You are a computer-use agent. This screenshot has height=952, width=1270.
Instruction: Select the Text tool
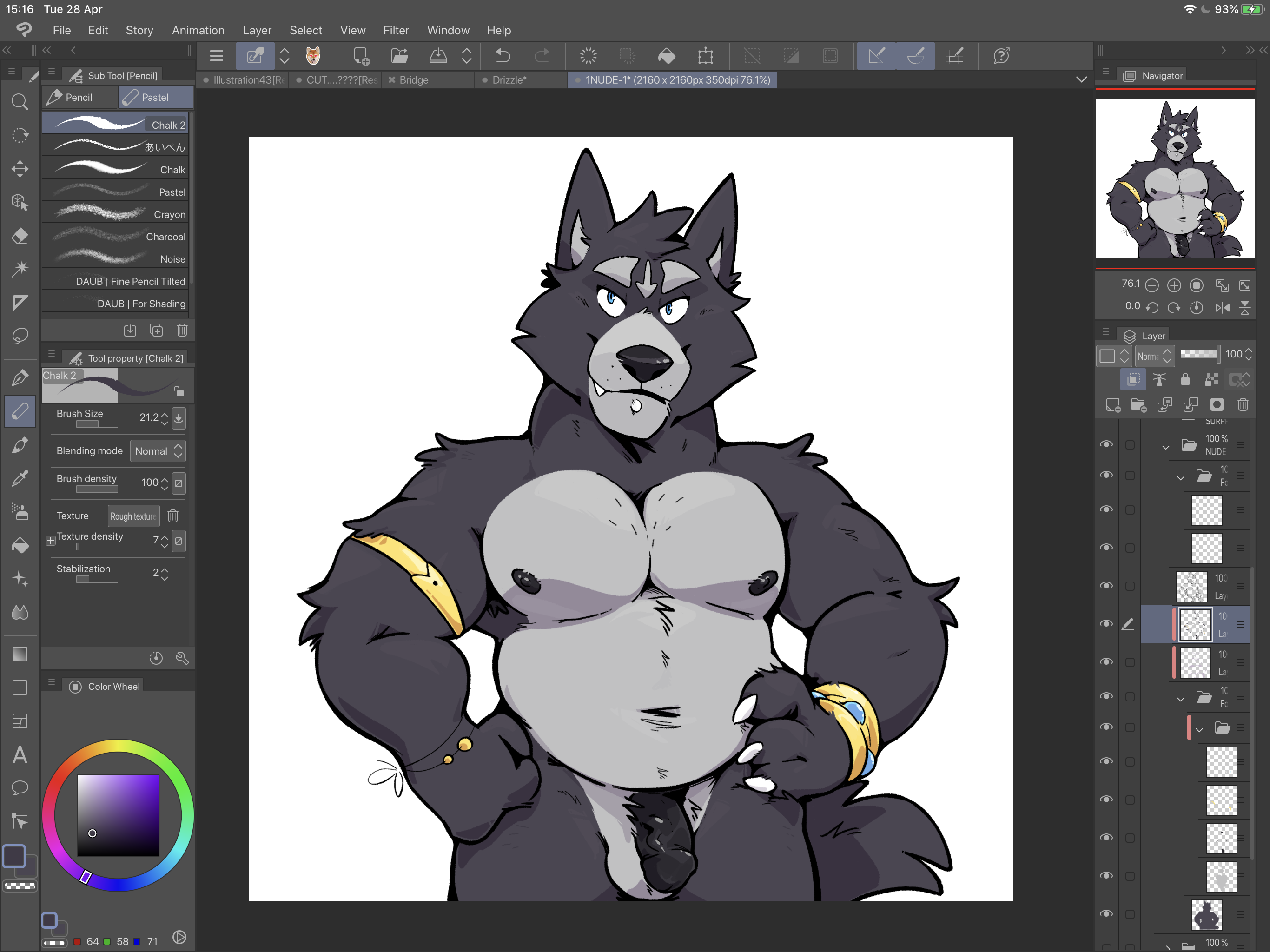(20, 754)
